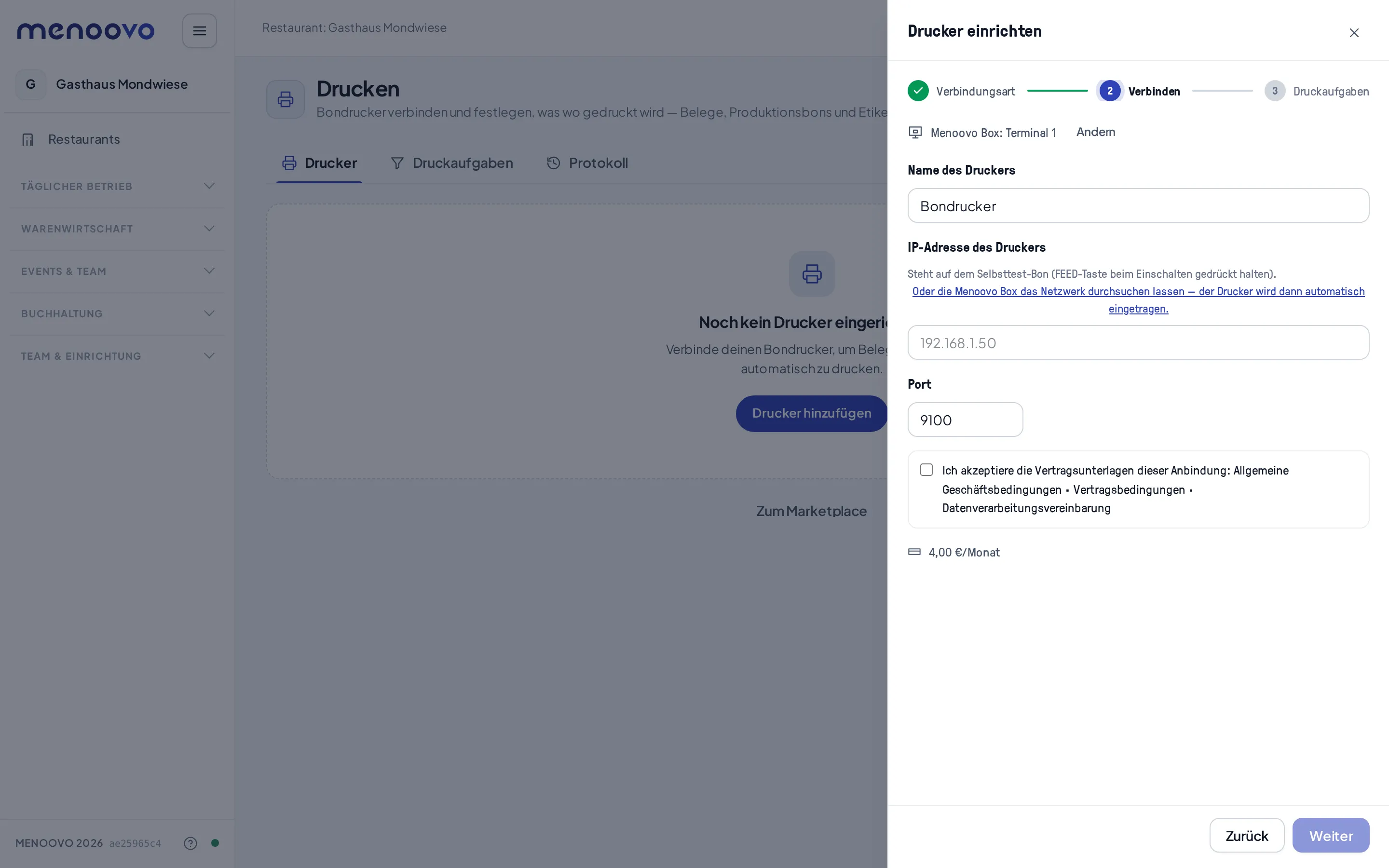Image resolution: width=1389 pixels, height=868 pixels.
Task: Switch to the Protokoll tab
Action: [587, 163]
